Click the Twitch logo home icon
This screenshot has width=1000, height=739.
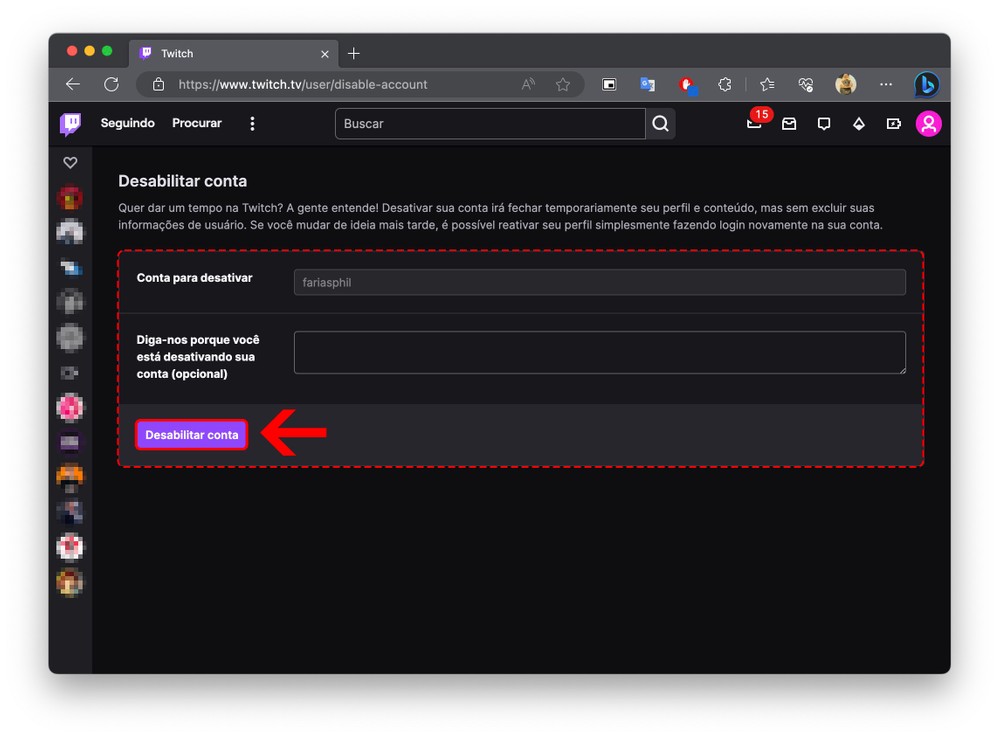point(70,124)
